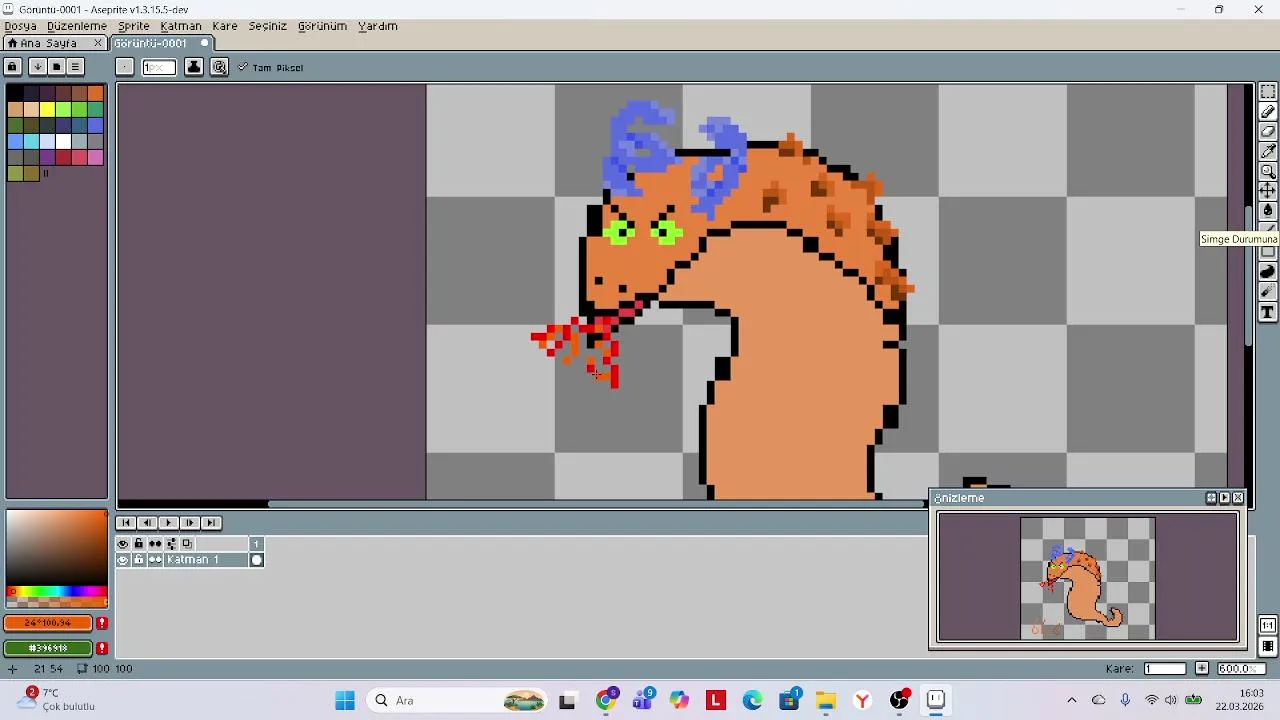Open the ink type button
The image size is (1280, 720).
194,67
